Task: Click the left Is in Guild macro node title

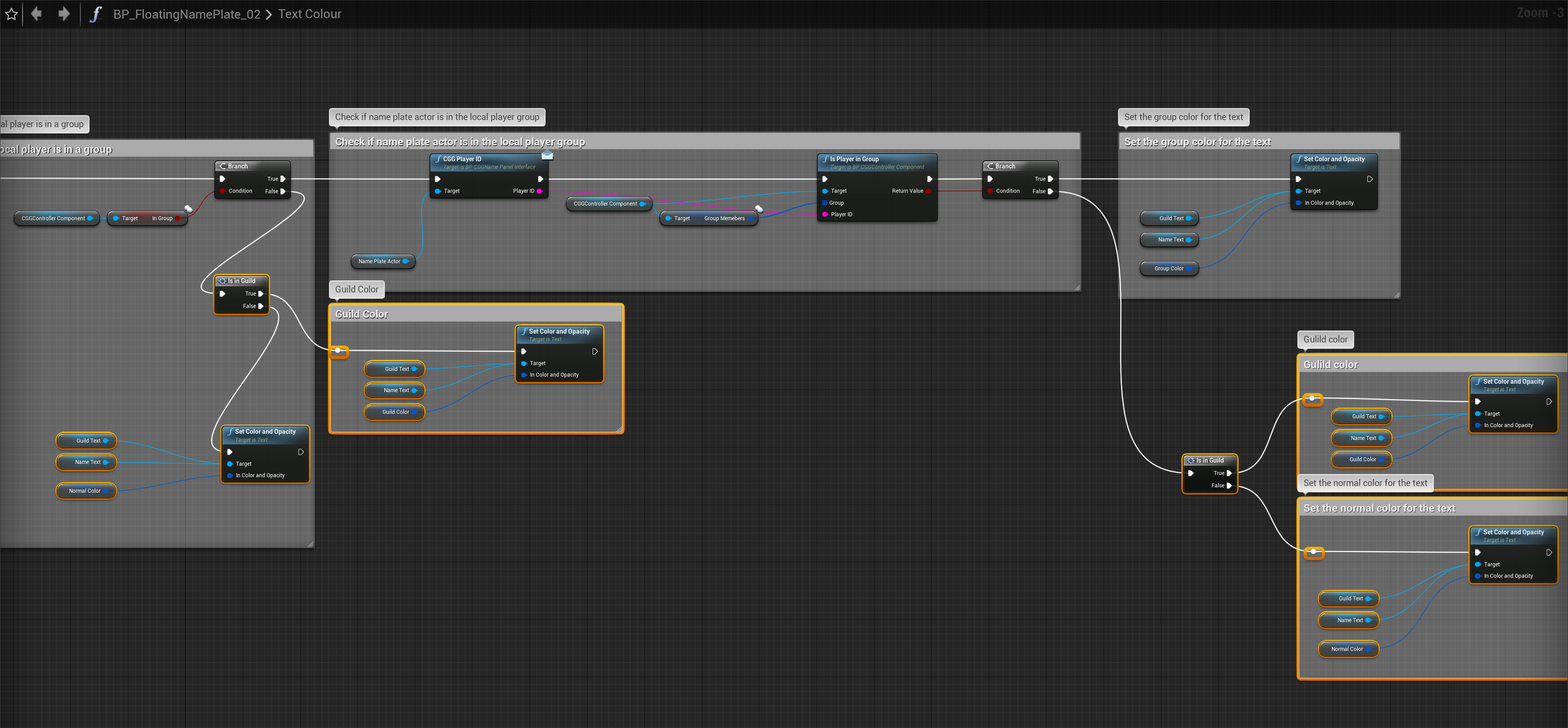Action: [241, 281]
